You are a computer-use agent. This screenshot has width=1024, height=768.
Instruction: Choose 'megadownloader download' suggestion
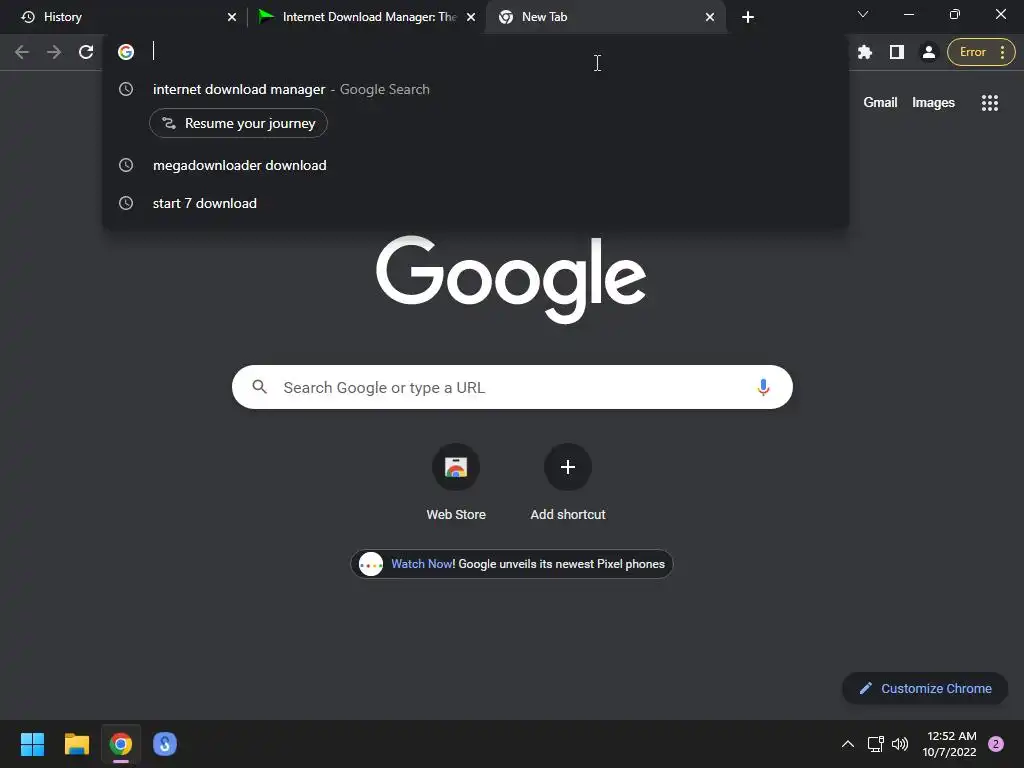(475, 165)
